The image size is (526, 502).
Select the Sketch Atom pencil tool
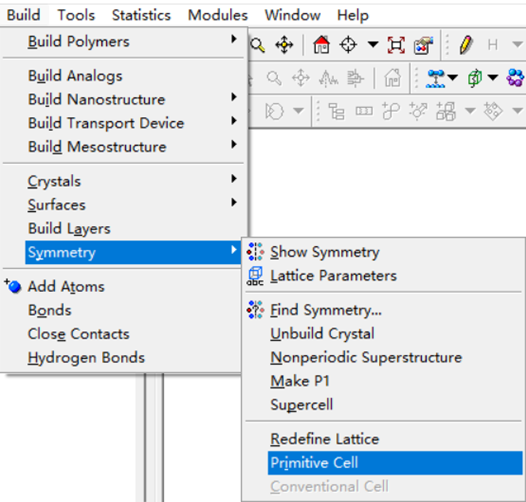(x=466, y=45)
